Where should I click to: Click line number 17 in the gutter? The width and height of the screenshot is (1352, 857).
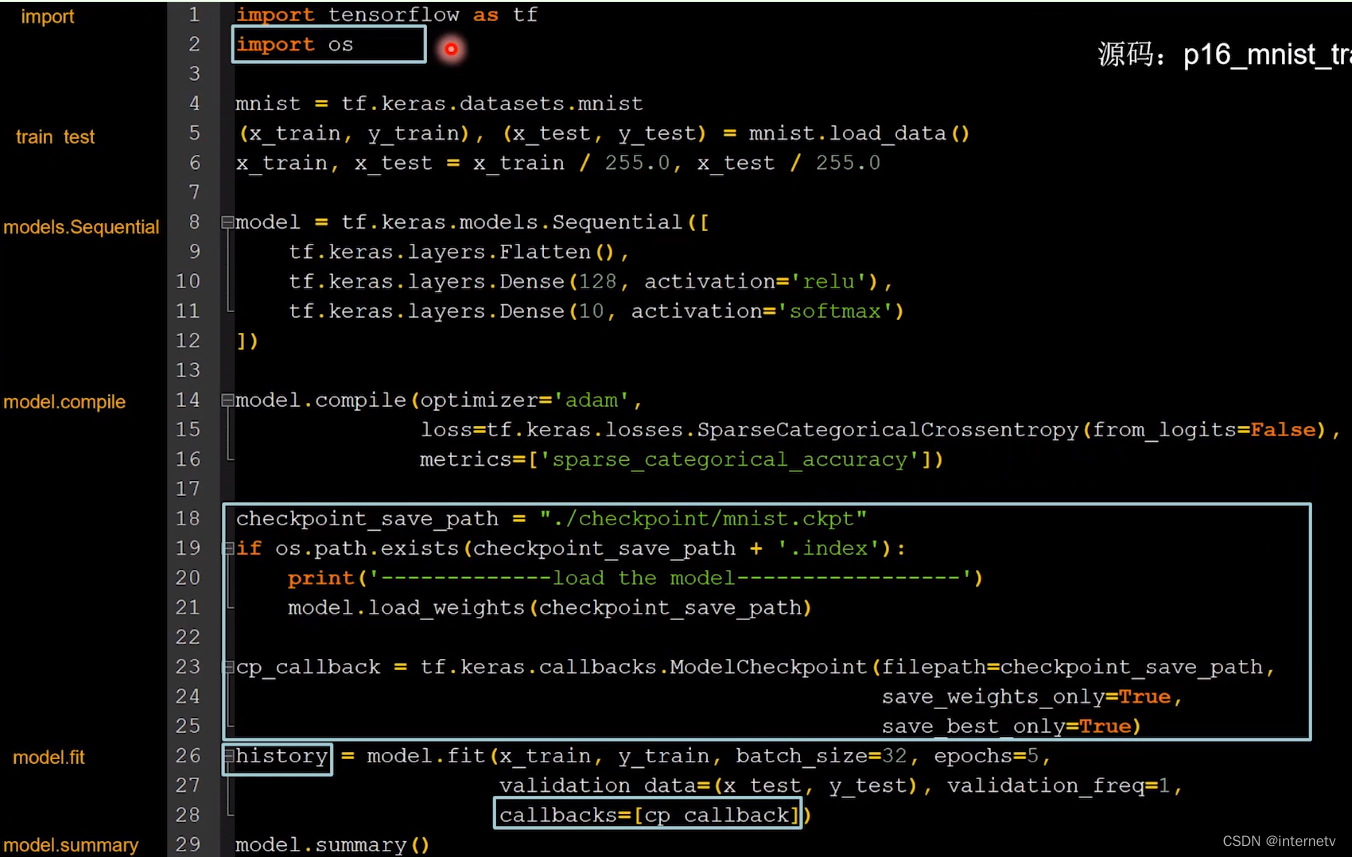pos(188,489)
